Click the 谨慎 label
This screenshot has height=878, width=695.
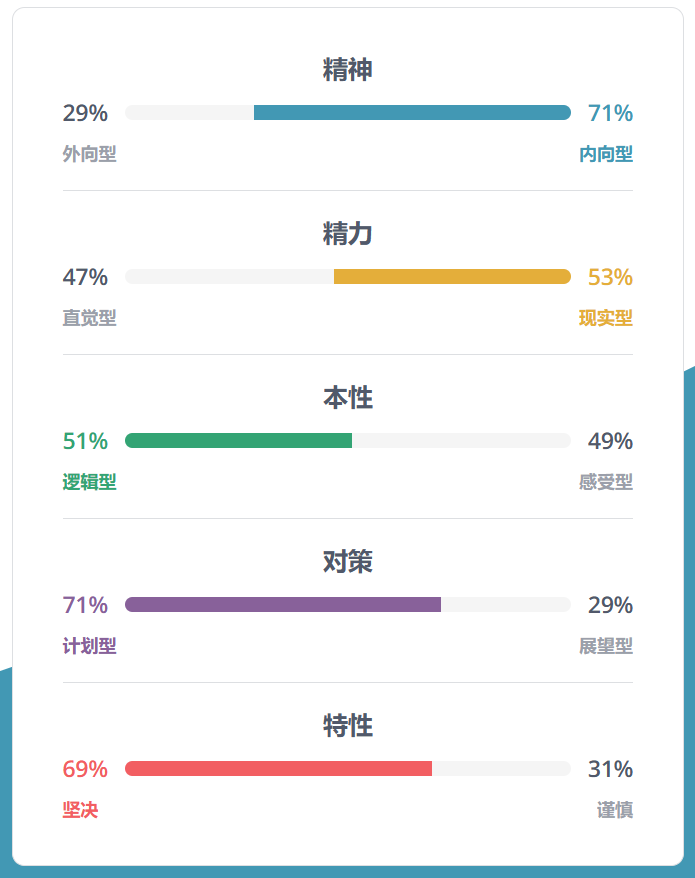(x=615, y=810)
